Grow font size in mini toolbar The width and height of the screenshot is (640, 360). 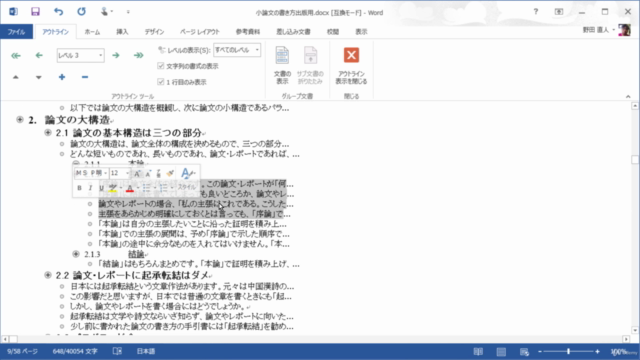[x=138, y=173]
